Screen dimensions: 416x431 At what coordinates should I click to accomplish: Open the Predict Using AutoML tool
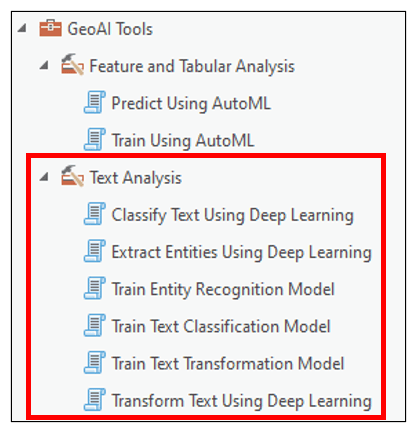click(x=191, y=103)
